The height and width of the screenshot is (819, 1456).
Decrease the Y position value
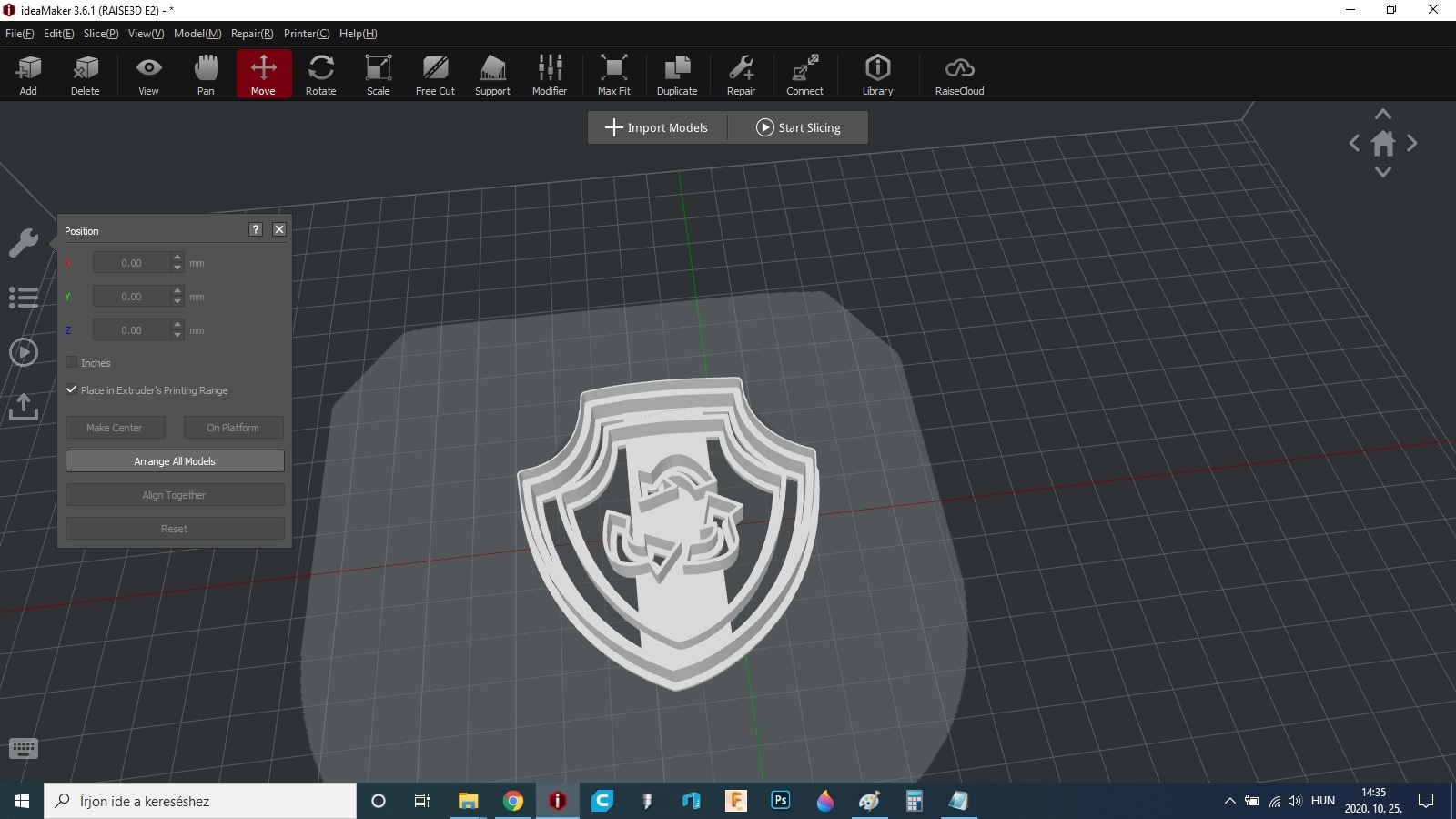pos(177,302)
